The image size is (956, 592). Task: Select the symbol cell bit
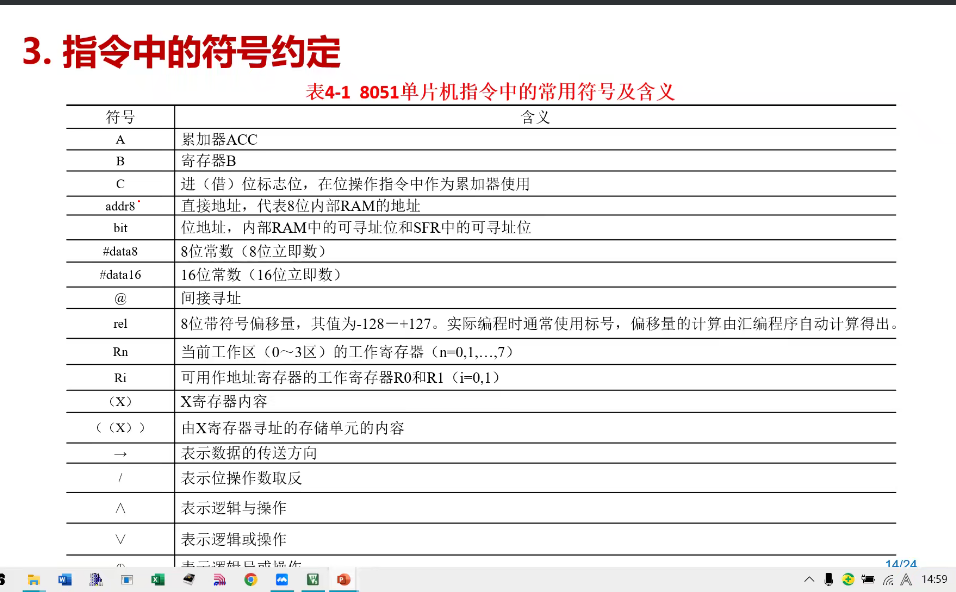[120, 227]
